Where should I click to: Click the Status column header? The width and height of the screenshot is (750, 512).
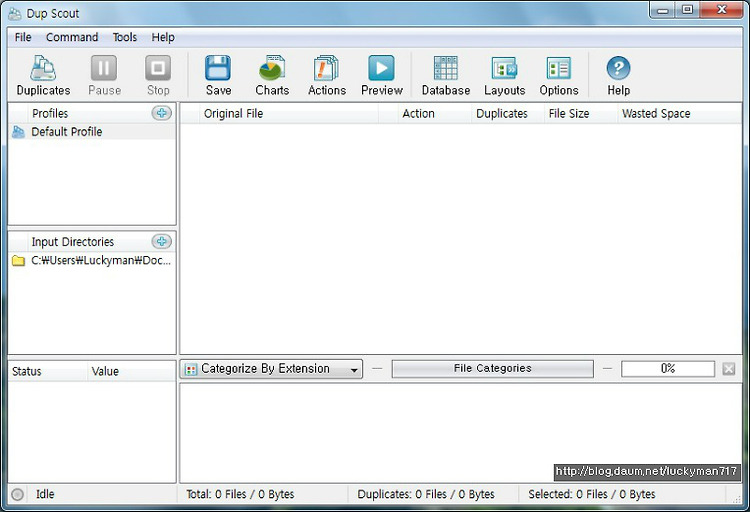pos(47,371)
